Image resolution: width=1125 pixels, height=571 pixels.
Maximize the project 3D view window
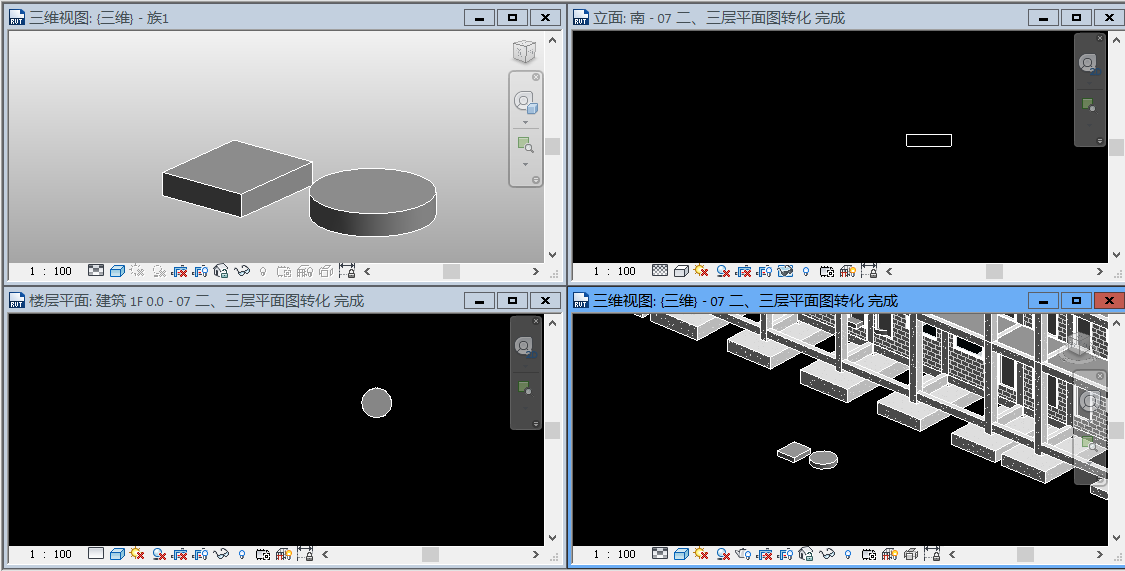[x=1076, y=300]
